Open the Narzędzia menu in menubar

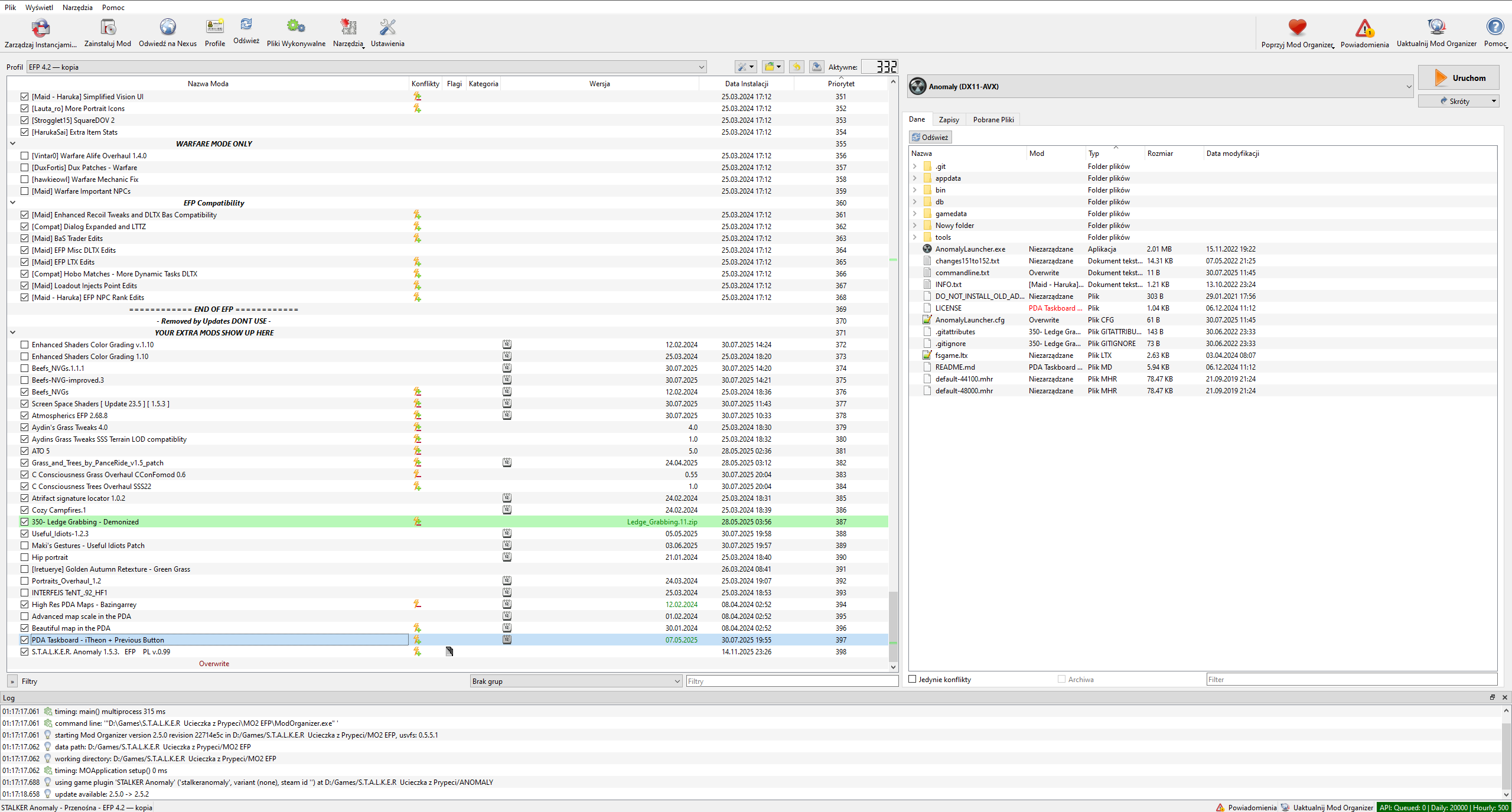pos(77,7)
